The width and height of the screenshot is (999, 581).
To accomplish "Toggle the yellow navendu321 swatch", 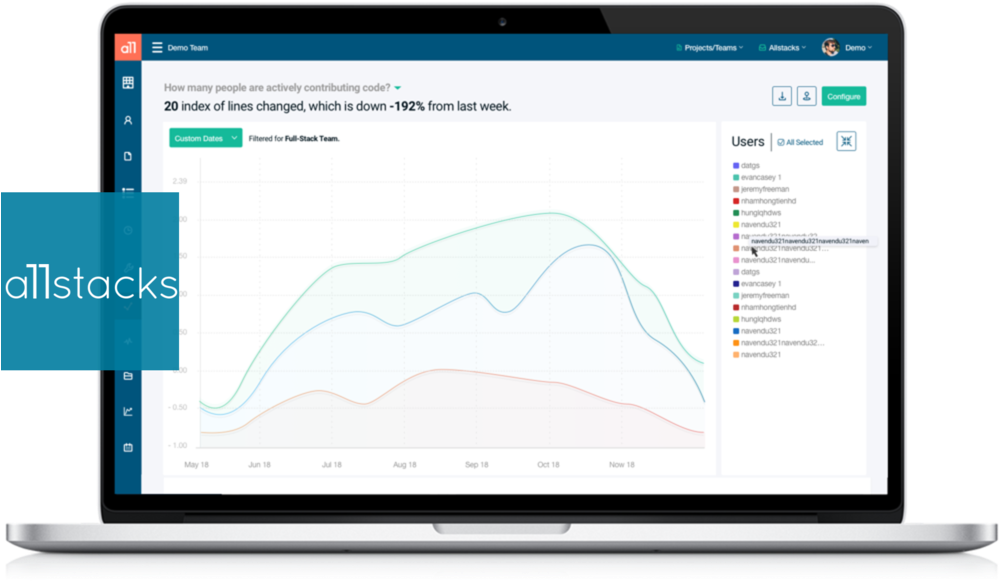I will 736,224.
